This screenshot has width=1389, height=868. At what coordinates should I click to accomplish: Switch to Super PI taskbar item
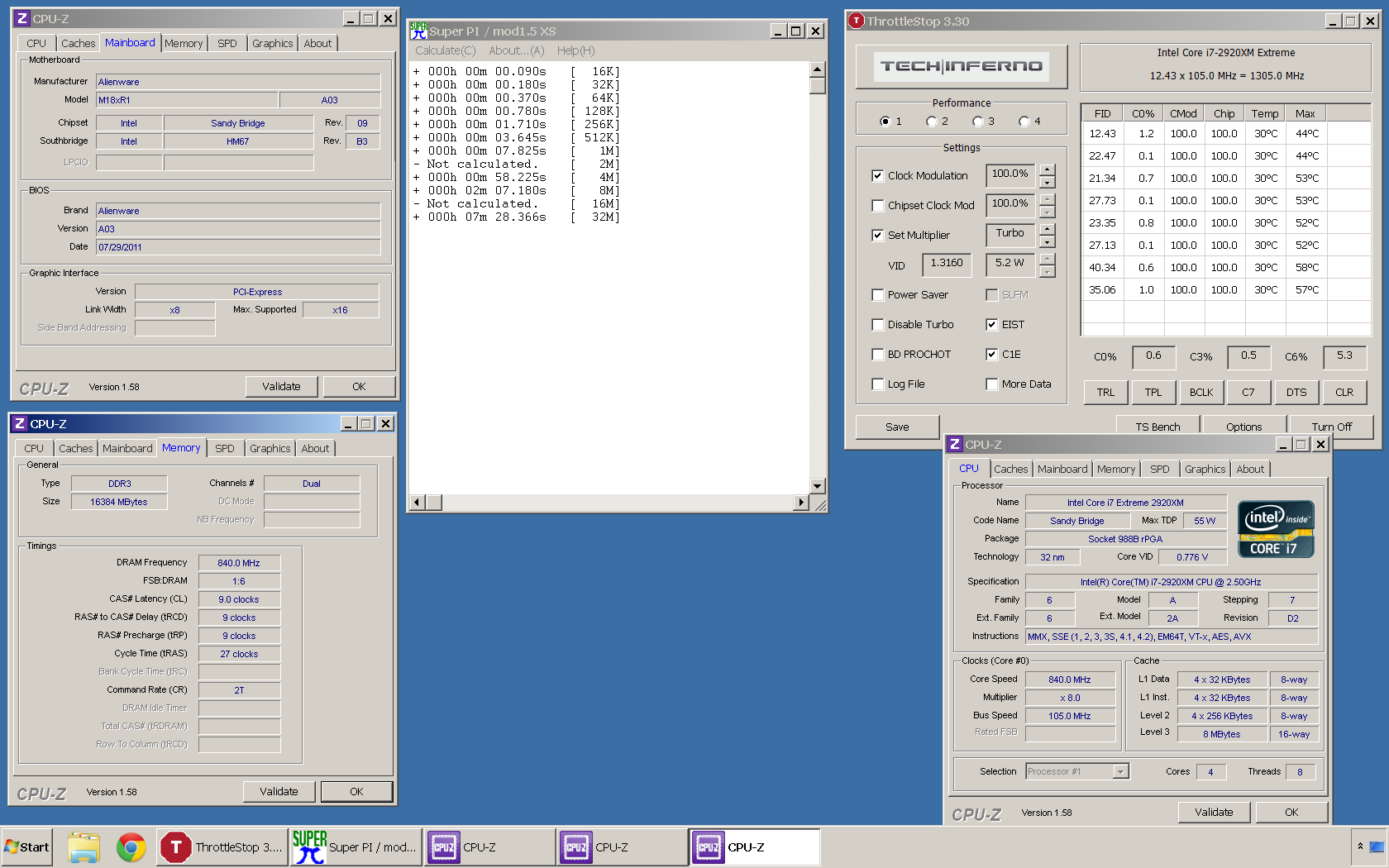(x=356, y=847)
